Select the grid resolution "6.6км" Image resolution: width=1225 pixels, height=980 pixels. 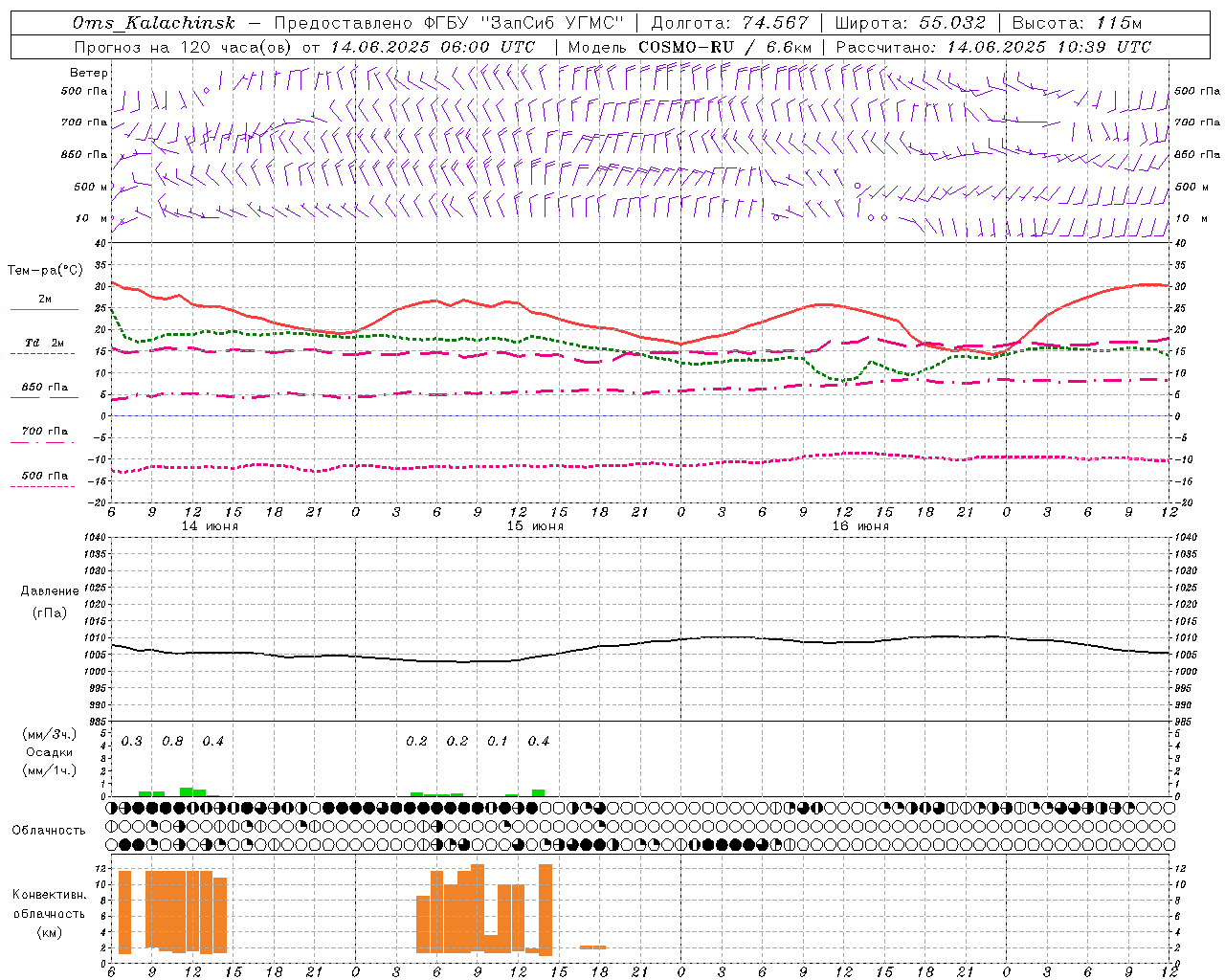click(789, 47)
